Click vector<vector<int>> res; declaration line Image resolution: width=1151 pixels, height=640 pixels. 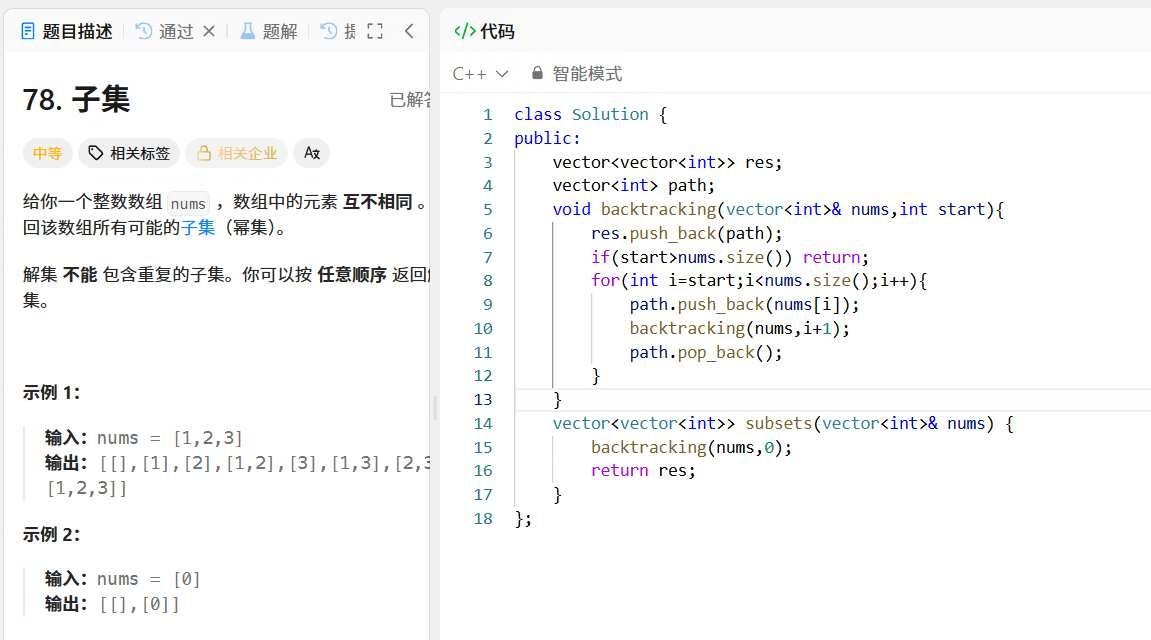tap(667, 162)
